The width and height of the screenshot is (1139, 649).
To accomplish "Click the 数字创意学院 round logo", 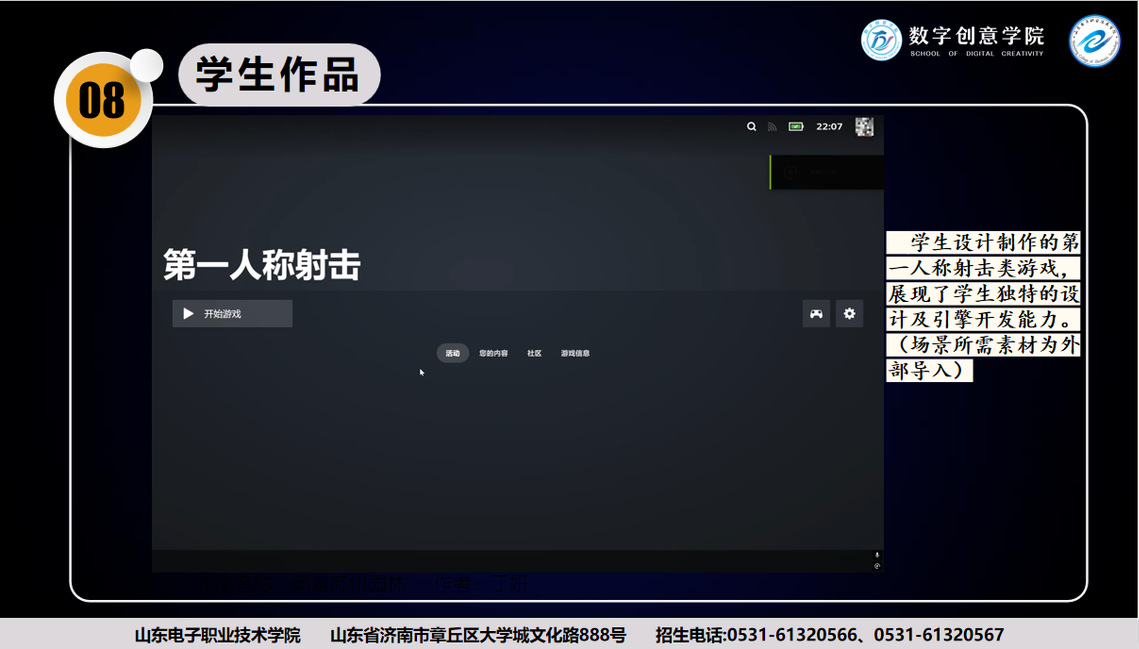I will tap(881, 40).
